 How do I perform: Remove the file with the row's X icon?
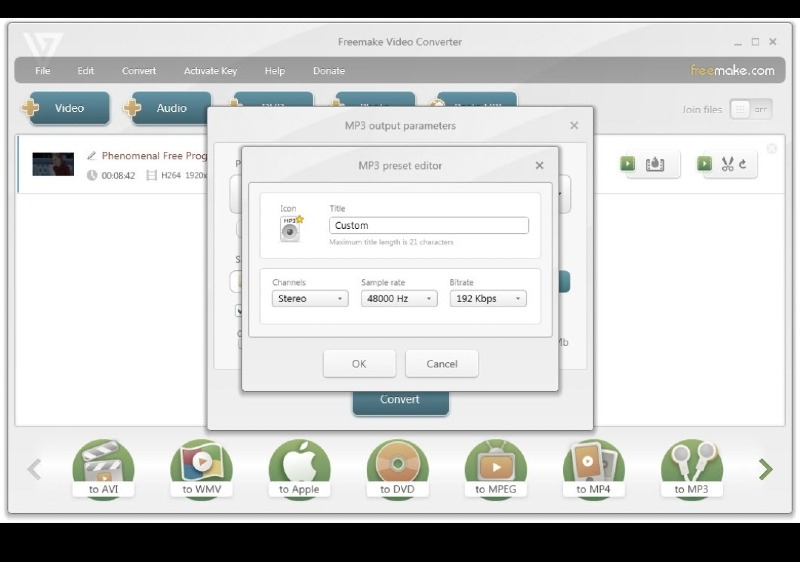point(772,148)
